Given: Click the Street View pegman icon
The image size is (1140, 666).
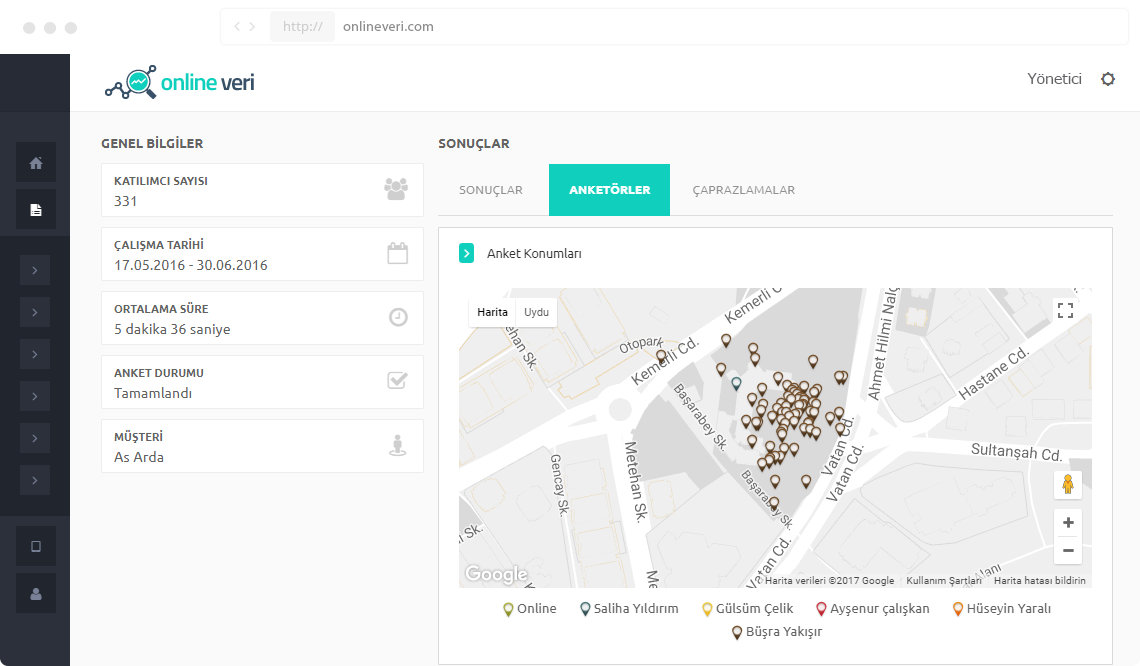Looking at the screenshot, I should click(x=1068, y=484).
